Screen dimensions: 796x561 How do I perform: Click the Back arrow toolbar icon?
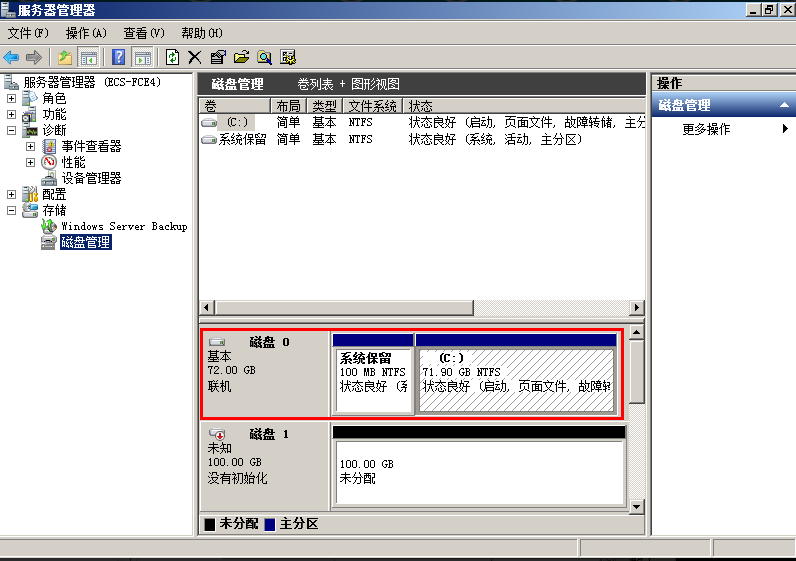(x=12, y=58)
